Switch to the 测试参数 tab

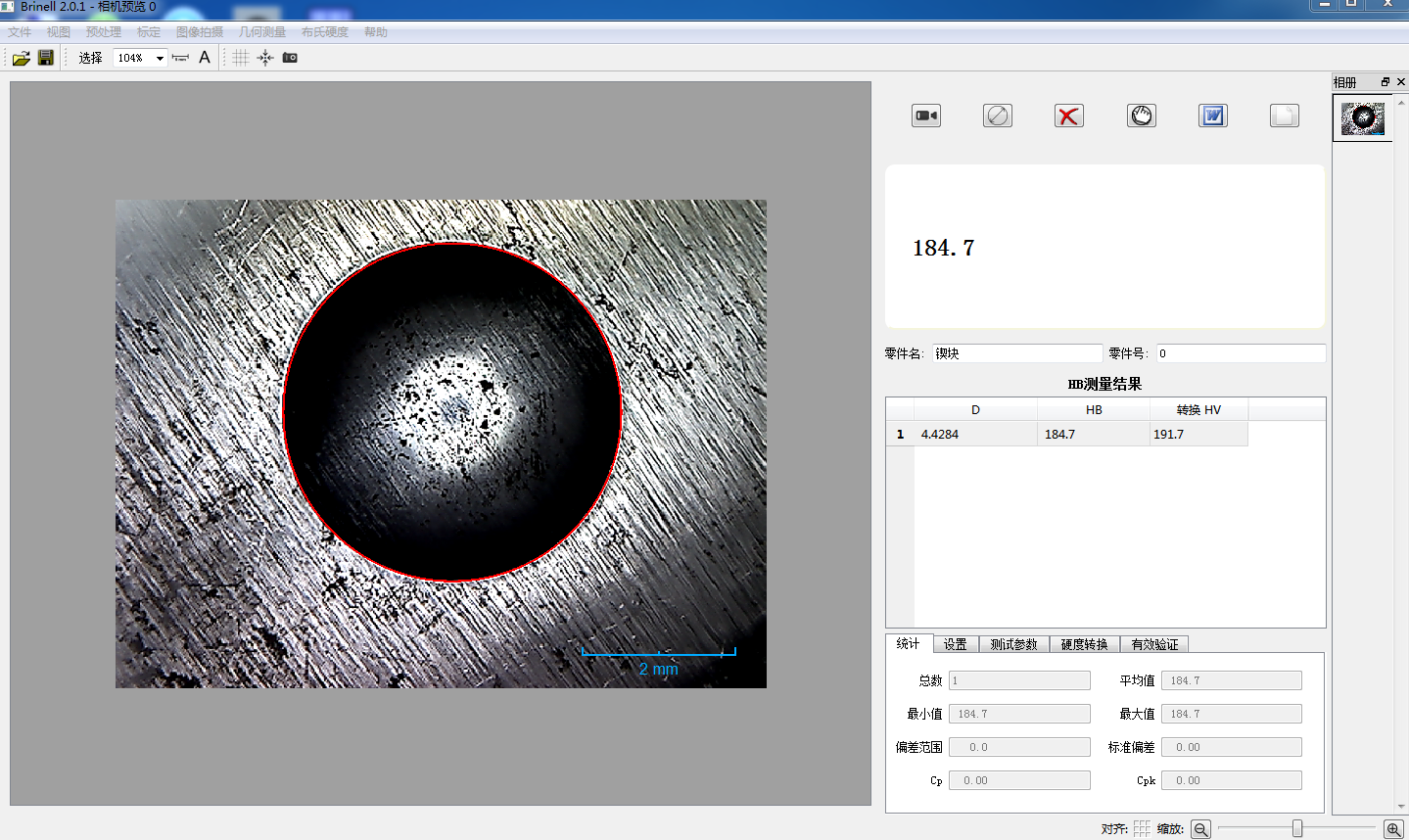click(1013, 644)
